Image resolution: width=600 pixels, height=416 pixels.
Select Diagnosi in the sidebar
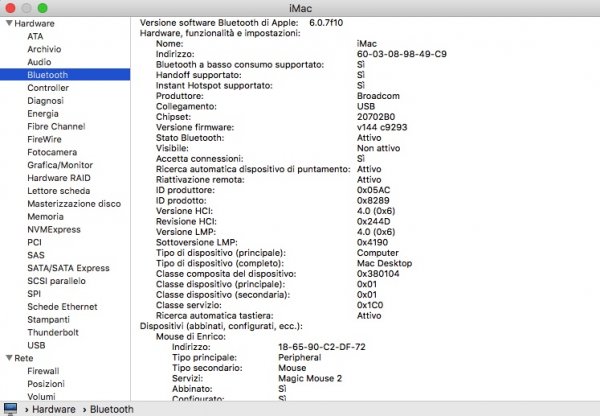pos(45,101)
